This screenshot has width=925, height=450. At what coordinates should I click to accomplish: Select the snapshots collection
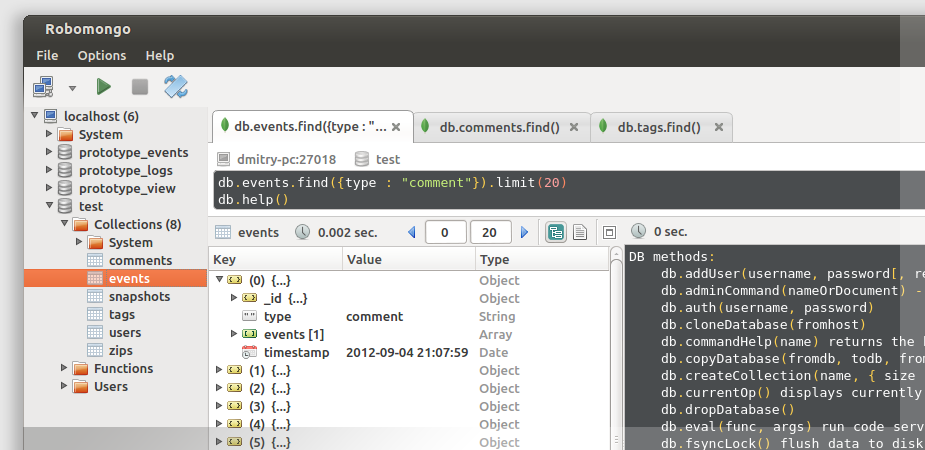[x=139, y=297]
